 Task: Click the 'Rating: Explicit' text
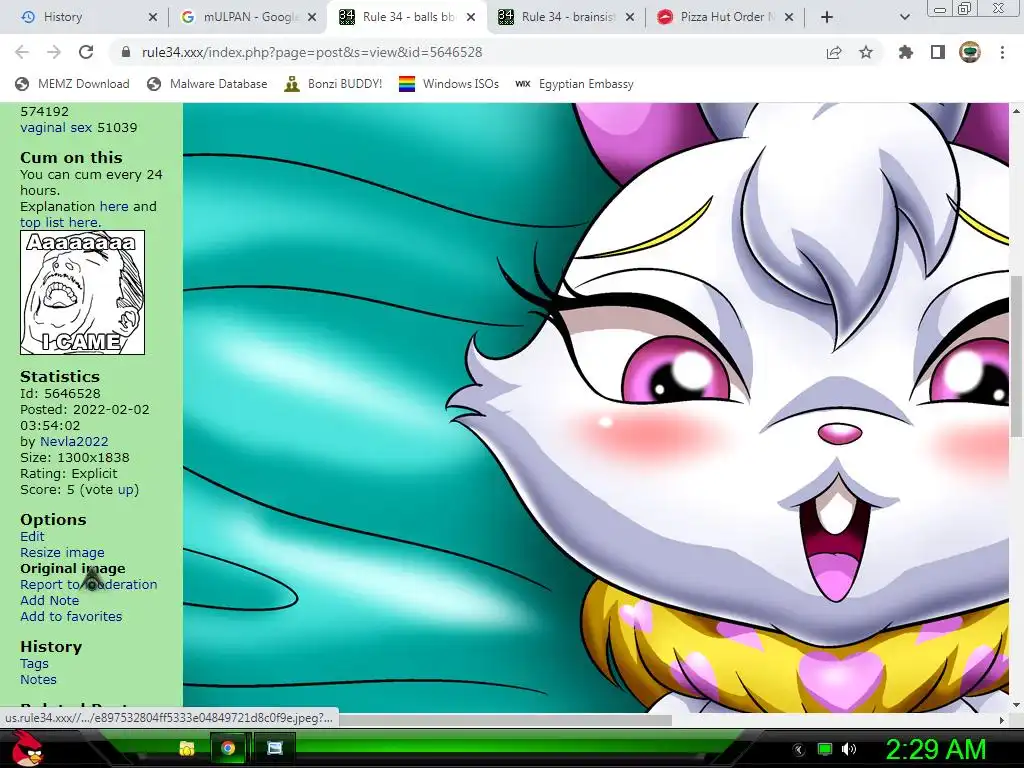[69, 473]
